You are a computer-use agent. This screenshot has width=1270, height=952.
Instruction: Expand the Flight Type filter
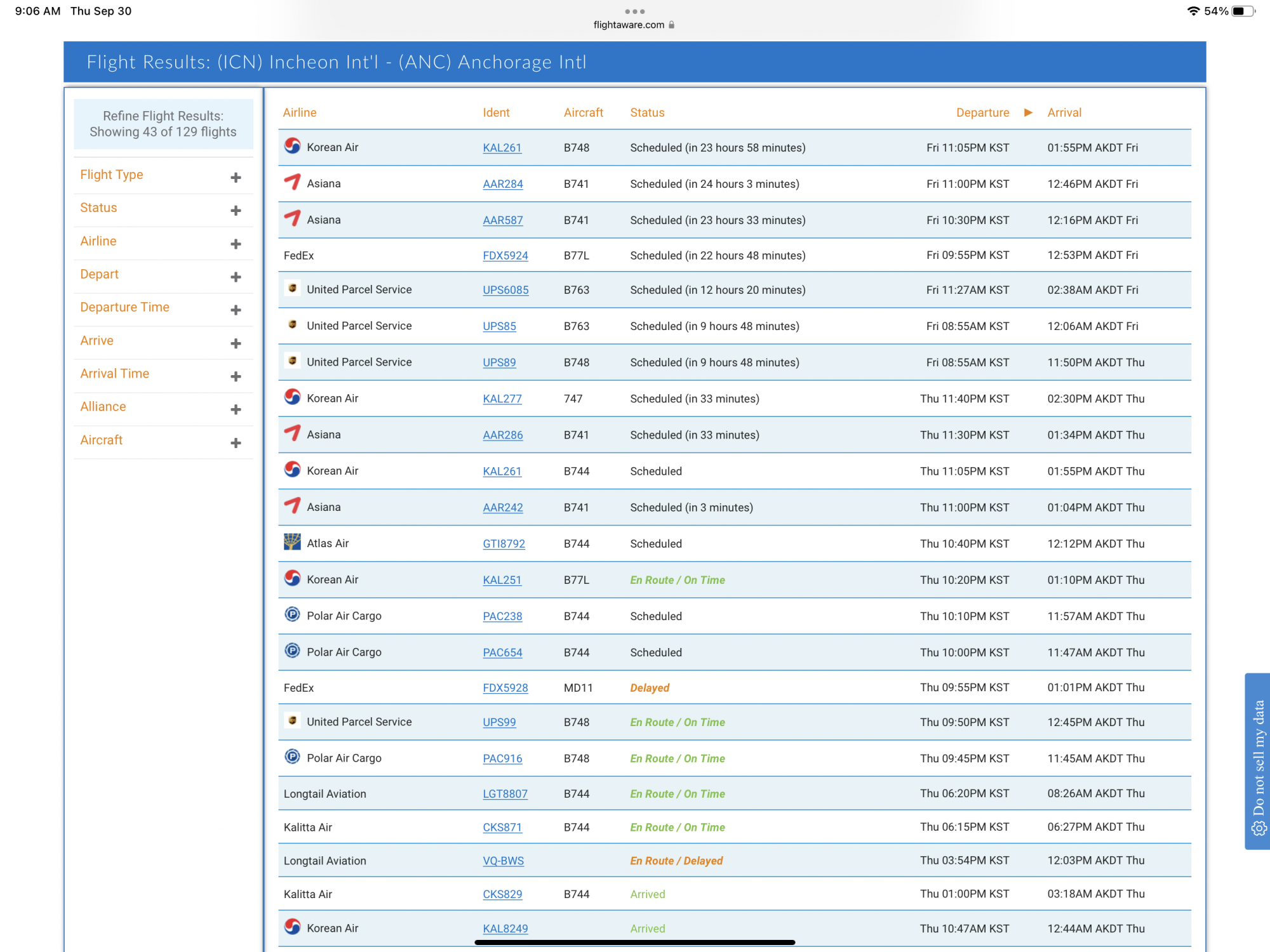click(236, 178)
